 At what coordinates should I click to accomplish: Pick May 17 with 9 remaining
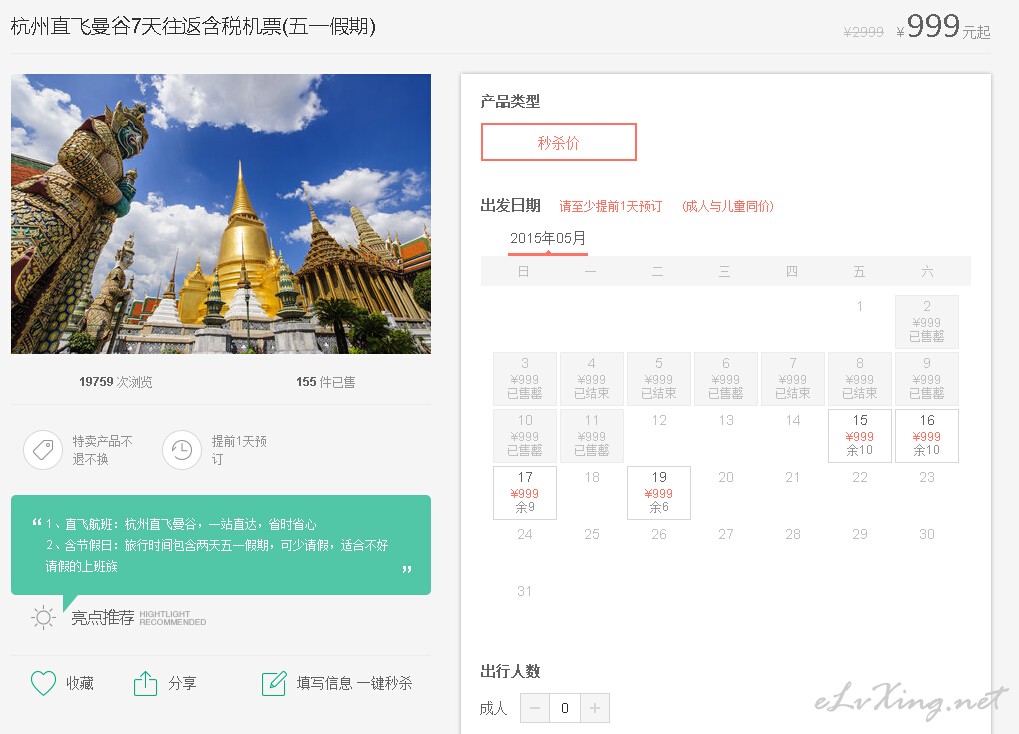(x=525, y=493)
